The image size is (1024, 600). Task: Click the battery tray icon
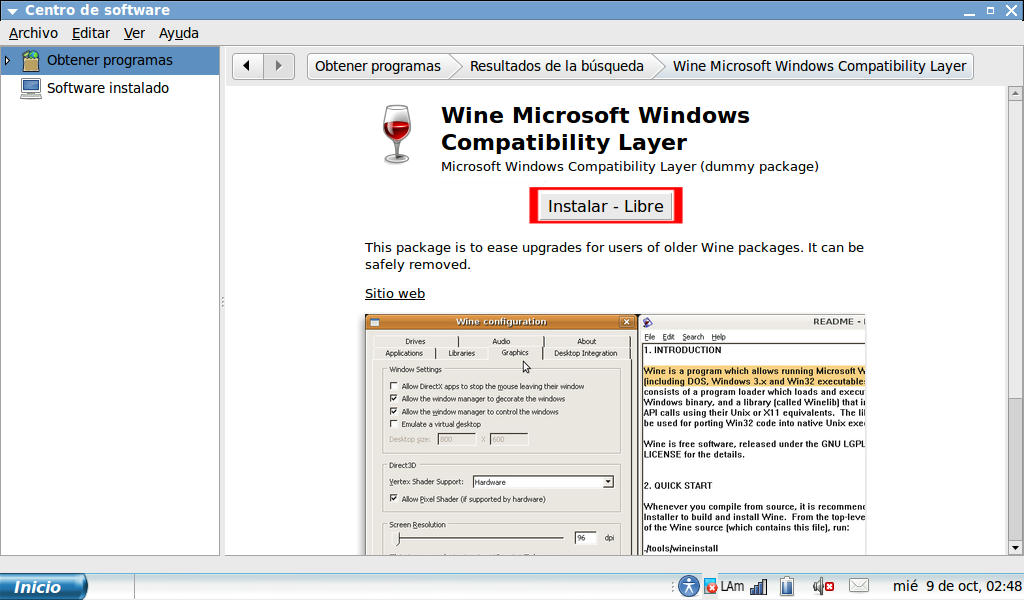click(787, 586)
